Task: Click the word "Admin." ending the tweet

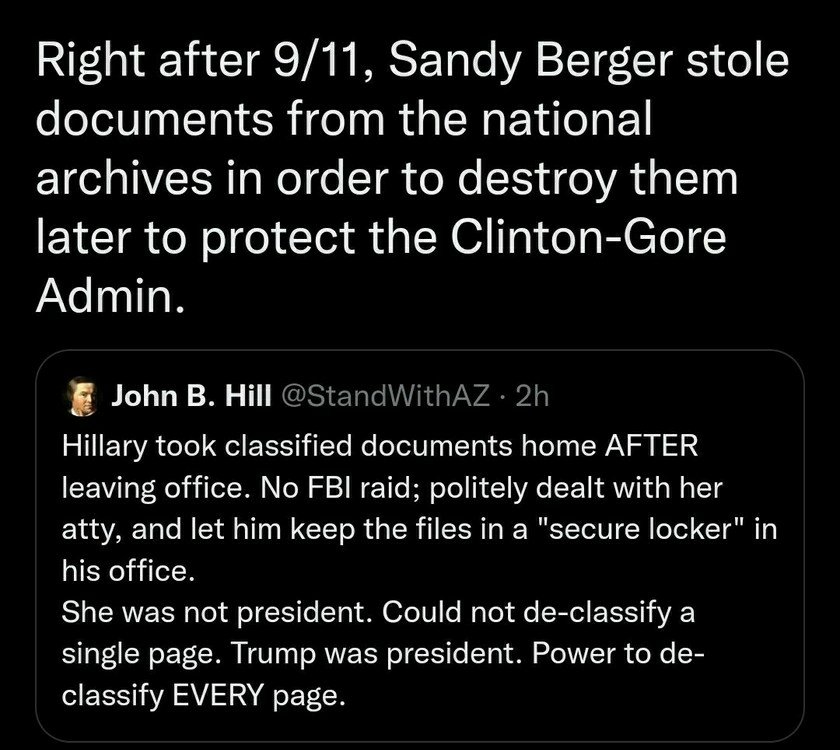Action: click(110, 296)
